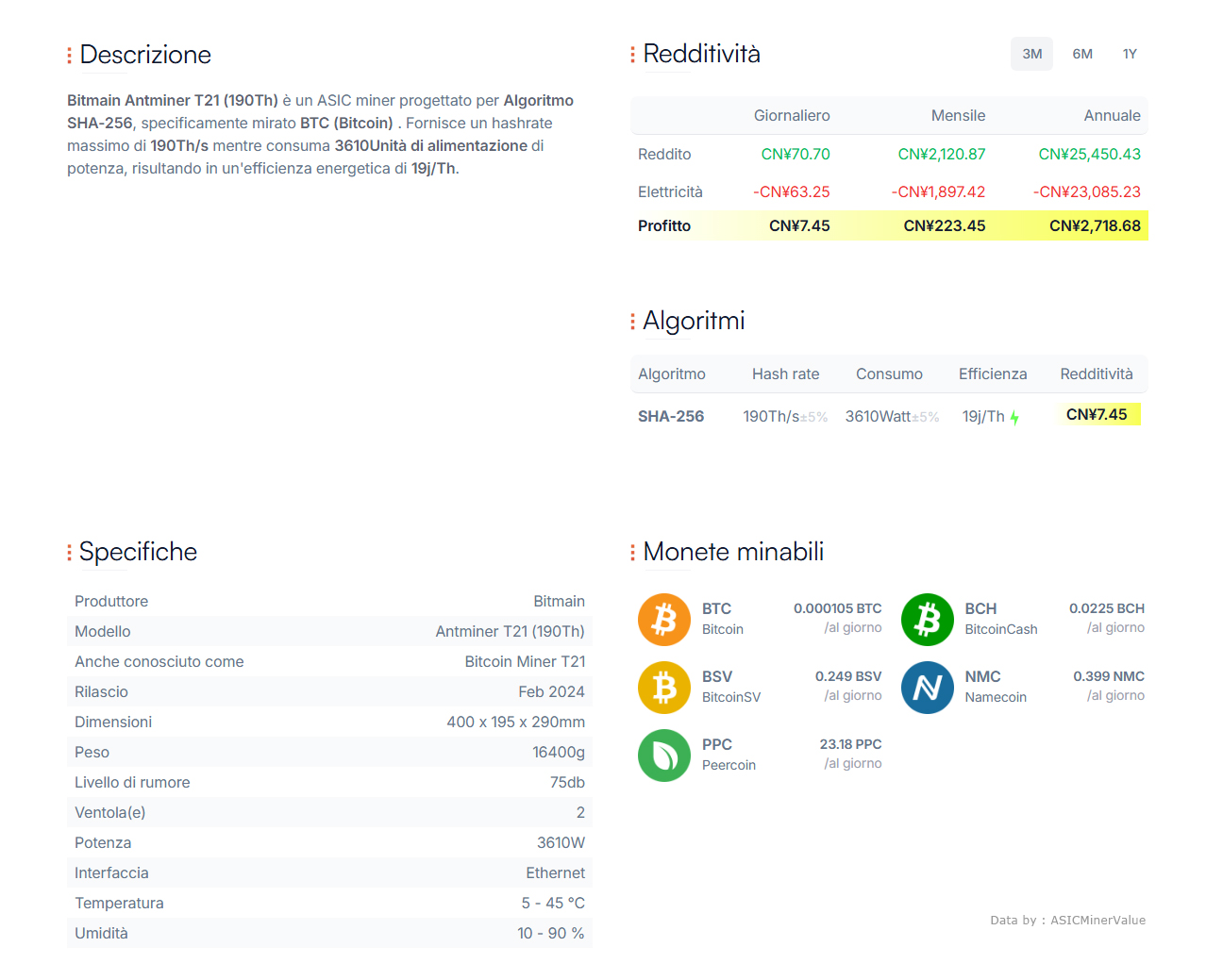This screenshot has height=980, width=1223.
Task: Click the yellow BitcoinSV BSV coin icon
Action: 664,688
